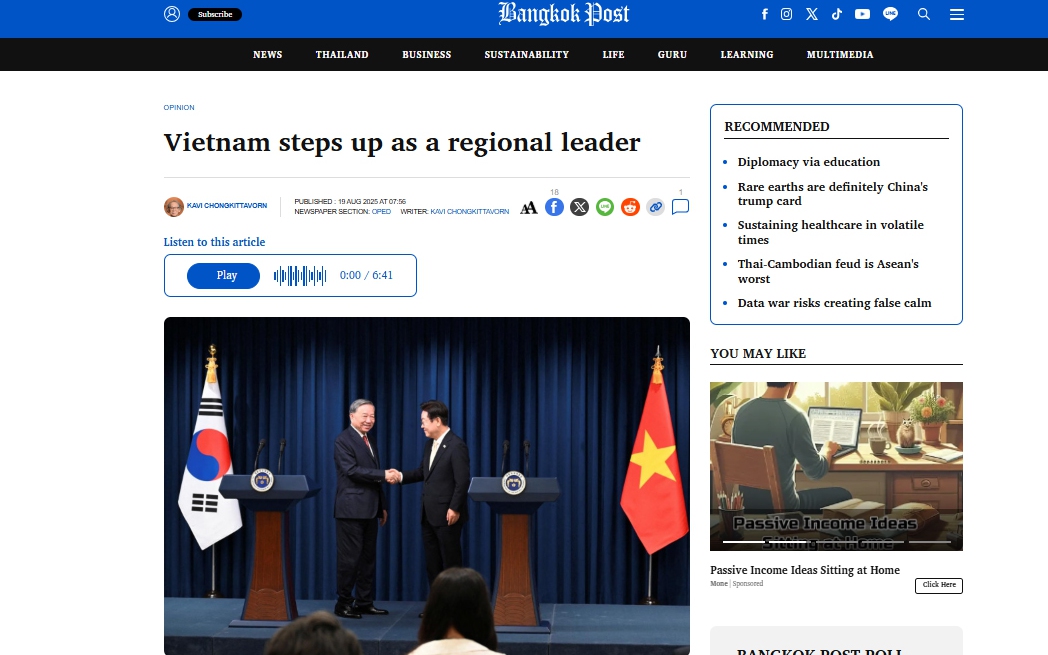Click the search magnifier icon
This screenshot has width=1048, height=655.
[x=924, y=14]
